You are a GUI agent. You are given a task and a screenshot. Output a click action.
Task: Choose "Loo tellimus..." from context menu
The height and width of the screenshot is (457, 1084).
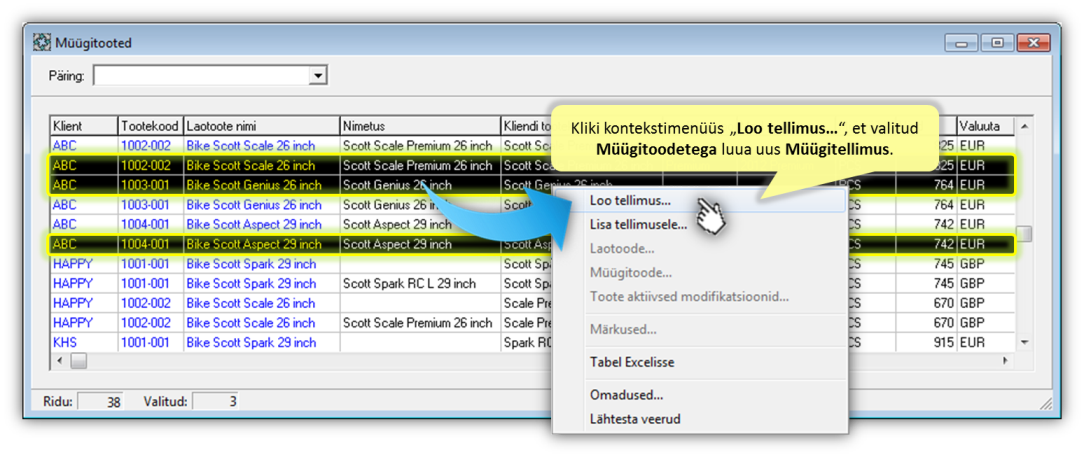tap(630, 201)
